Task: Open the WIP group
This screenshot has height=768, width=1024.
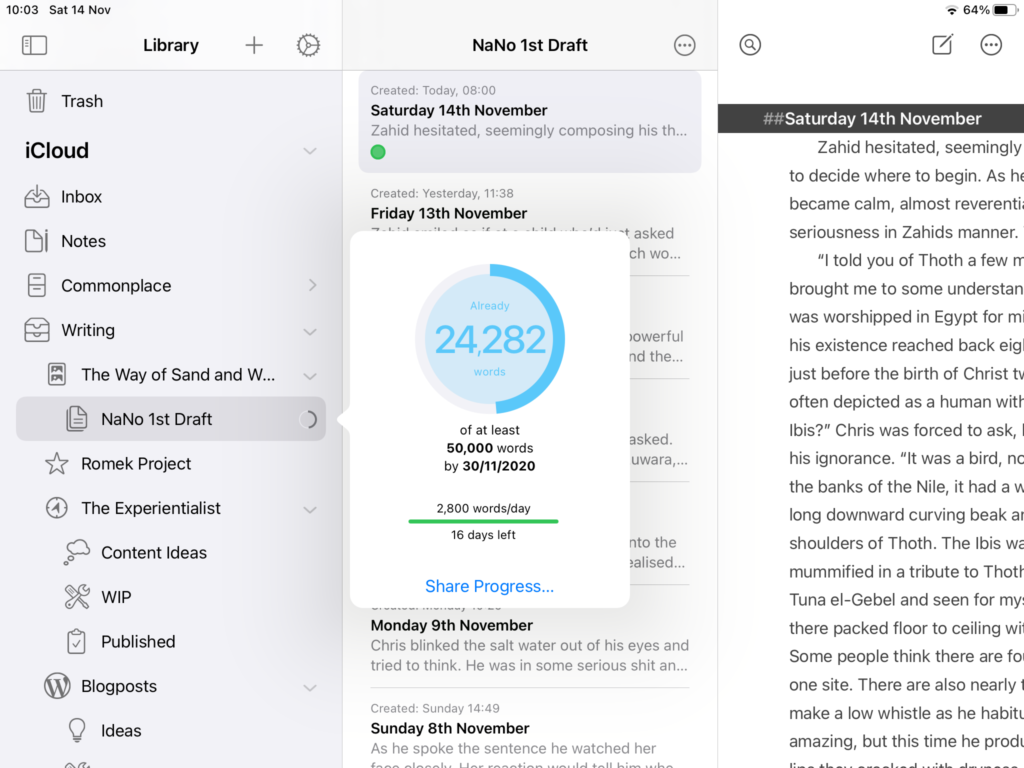Action: pyautogui.click(x=171, y=597)
